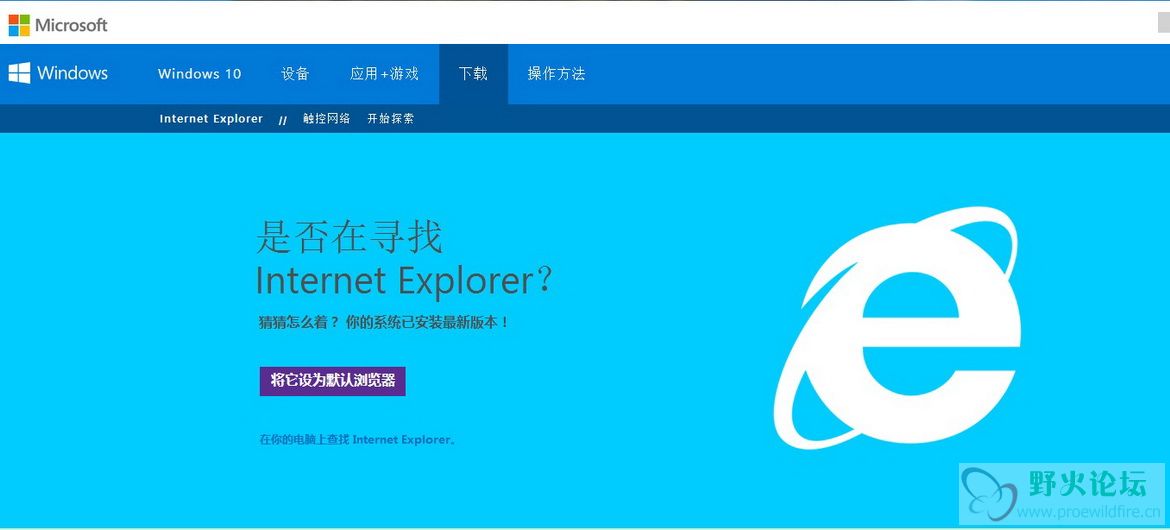
Task: Click the heading text 是否在寻找
Action: (x=349, y=236)
